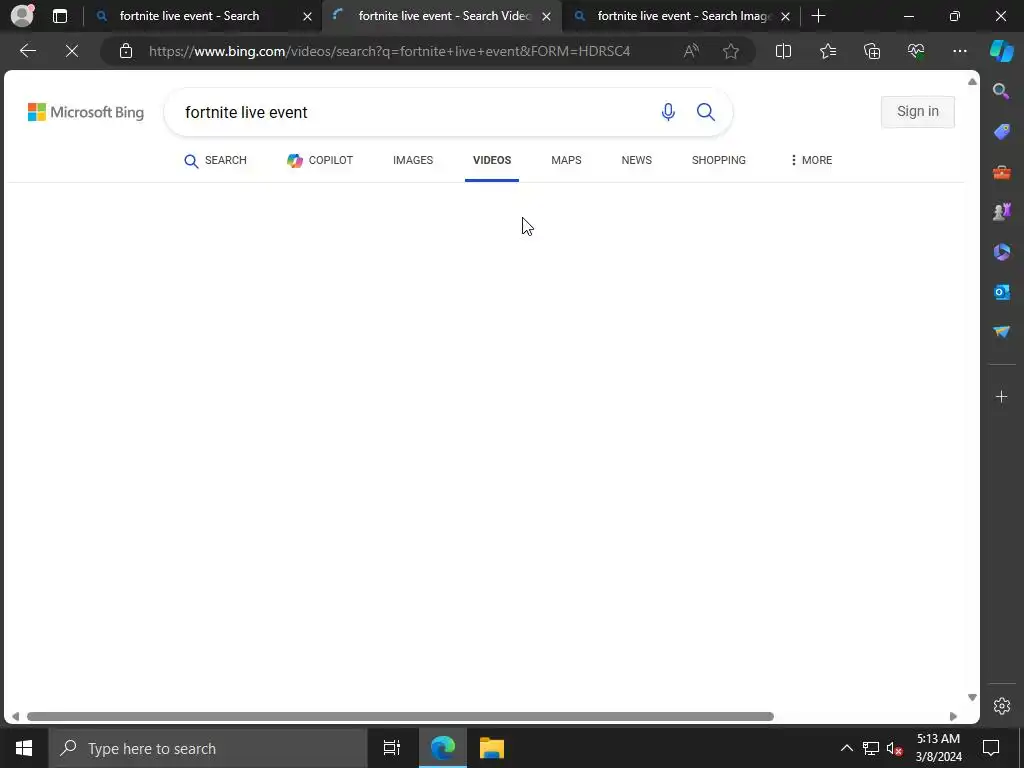Close the 'fortnite live event - Search' tab
1024x768 pixels.
307,16
